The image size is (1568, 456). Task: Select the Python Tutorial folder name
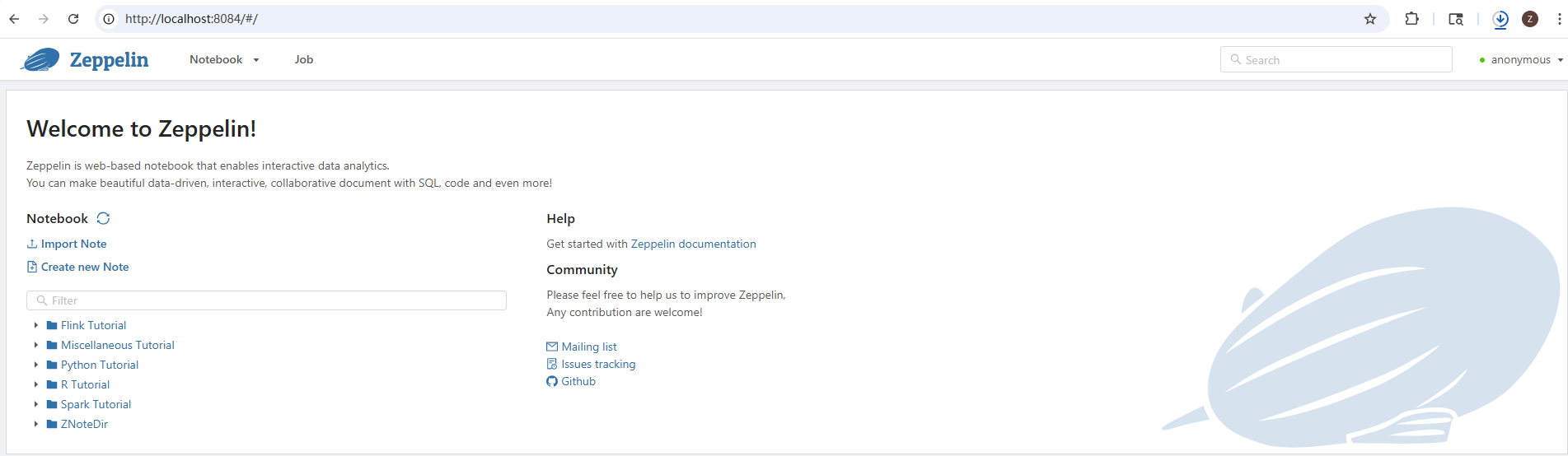coord(100,365)
